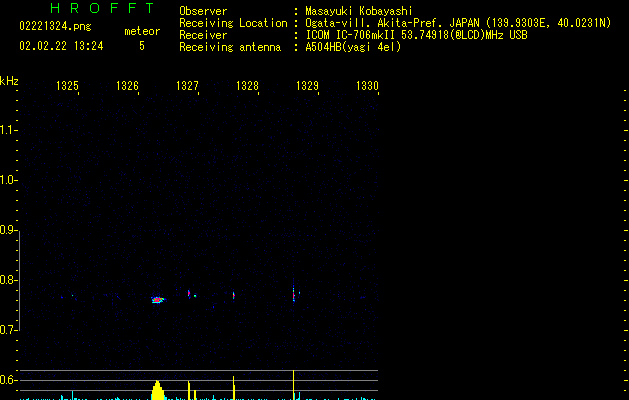This screenshot has height=400, width=629.
Task: Click the 0.8 kHz frequency tick label
Action: (x=8, y=280)
